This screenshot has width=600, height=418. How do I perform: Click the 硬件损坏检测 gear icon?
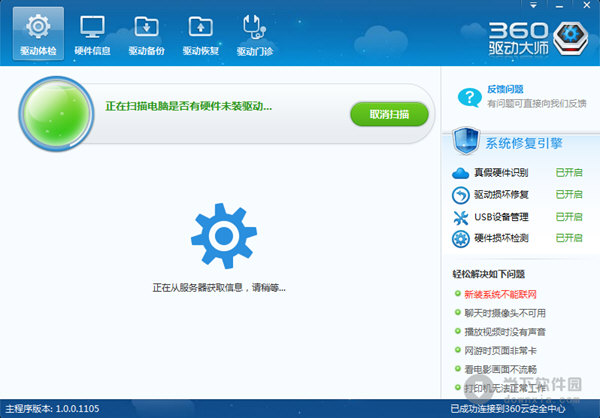click(460, 239)
